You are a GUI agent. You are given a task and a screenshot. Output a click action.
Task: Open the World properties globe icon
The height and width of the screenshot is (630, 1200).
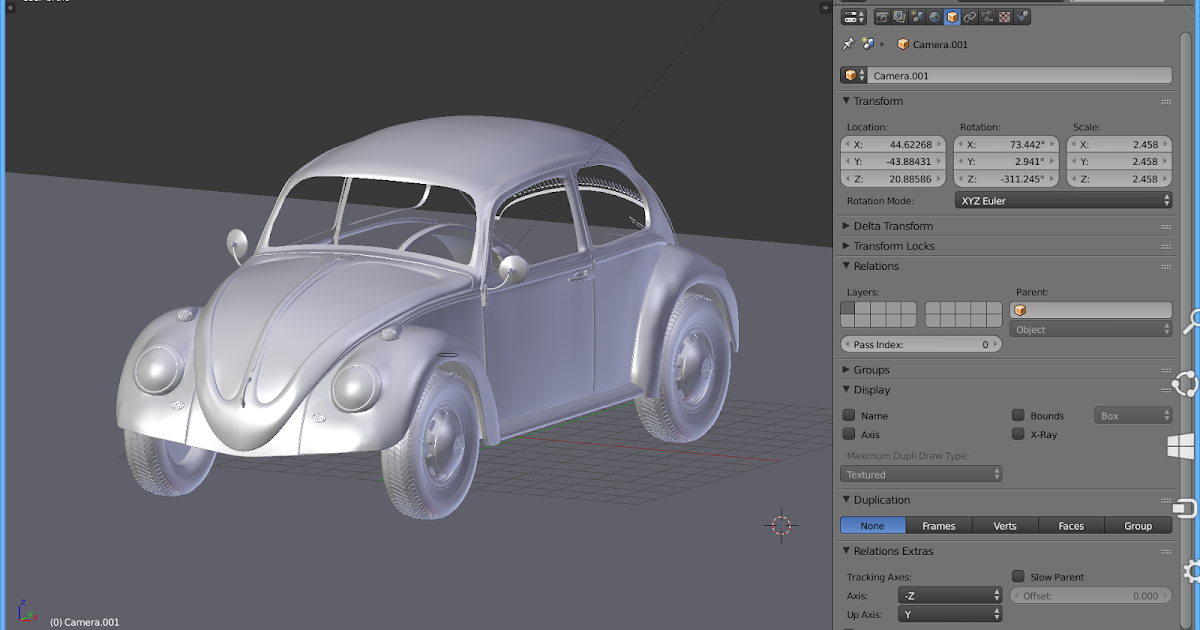934,17
